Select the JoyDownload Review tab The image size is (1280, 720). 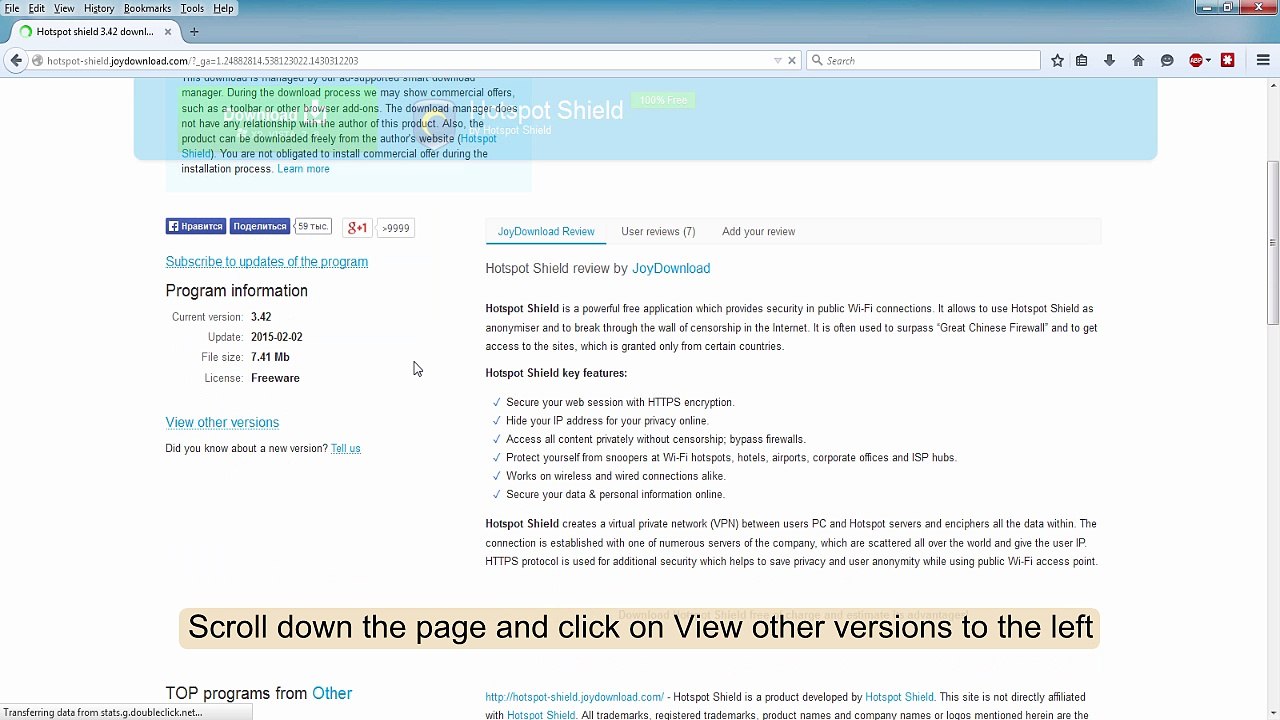point(546,232)
